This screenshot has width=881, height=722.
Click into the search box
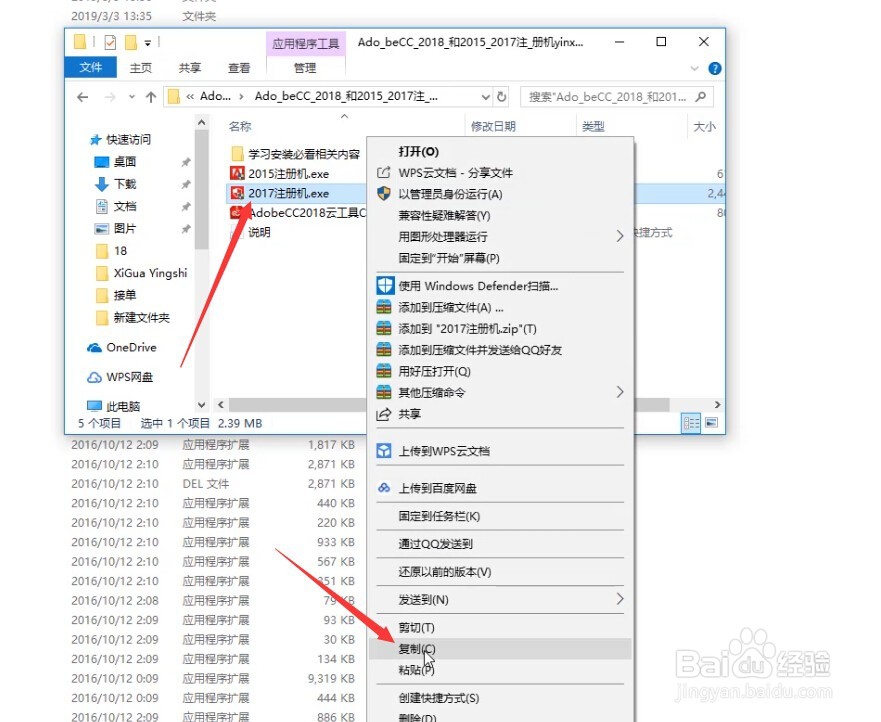pyautogui.click(x=617, y=97)
